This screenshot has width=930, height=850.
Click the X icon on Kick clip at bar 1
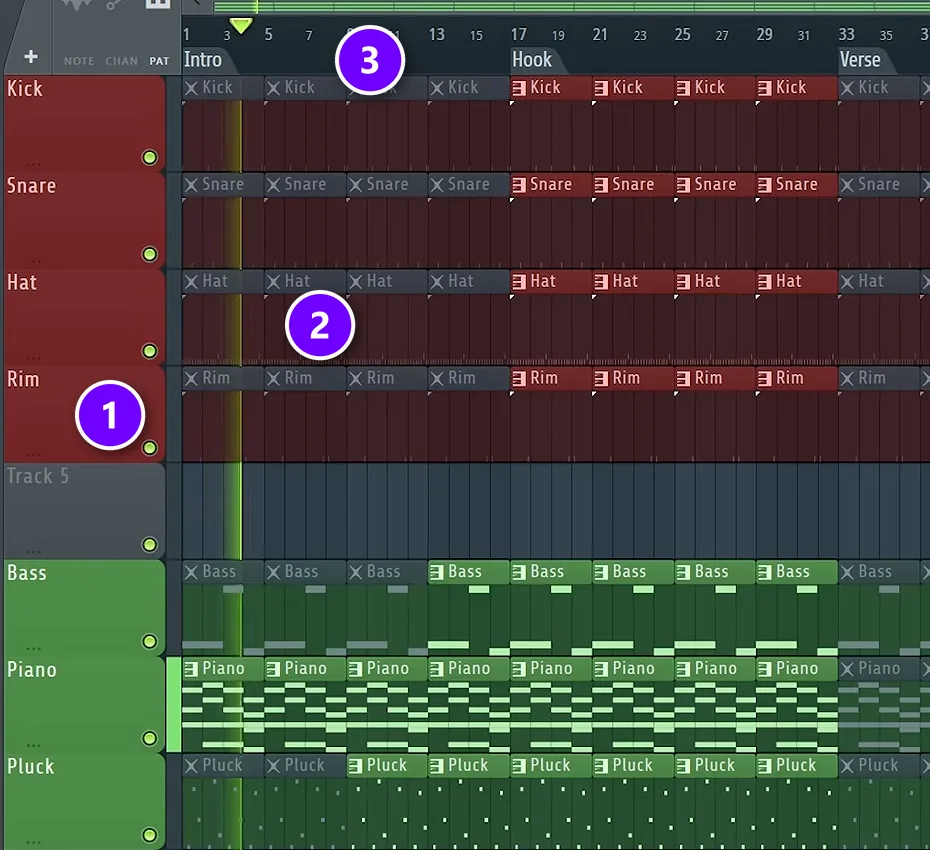pos(191,88)
